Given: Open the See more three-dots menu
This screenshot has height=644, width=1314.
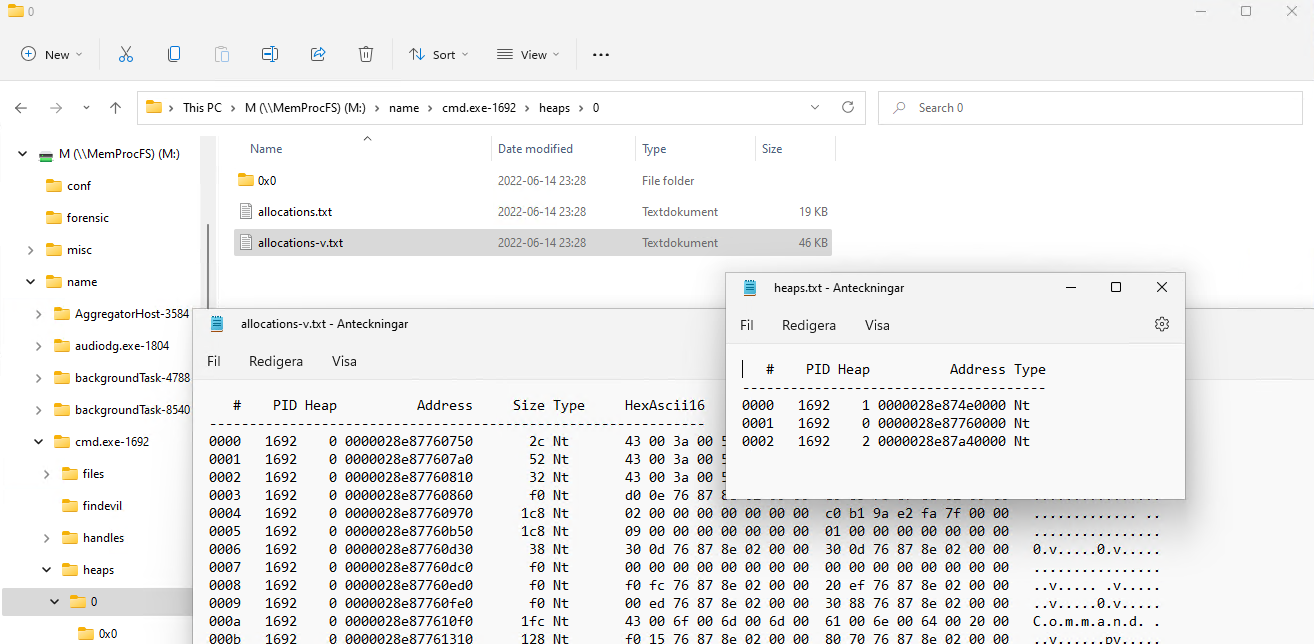Looking at the screenshot, I should point(601,55).
